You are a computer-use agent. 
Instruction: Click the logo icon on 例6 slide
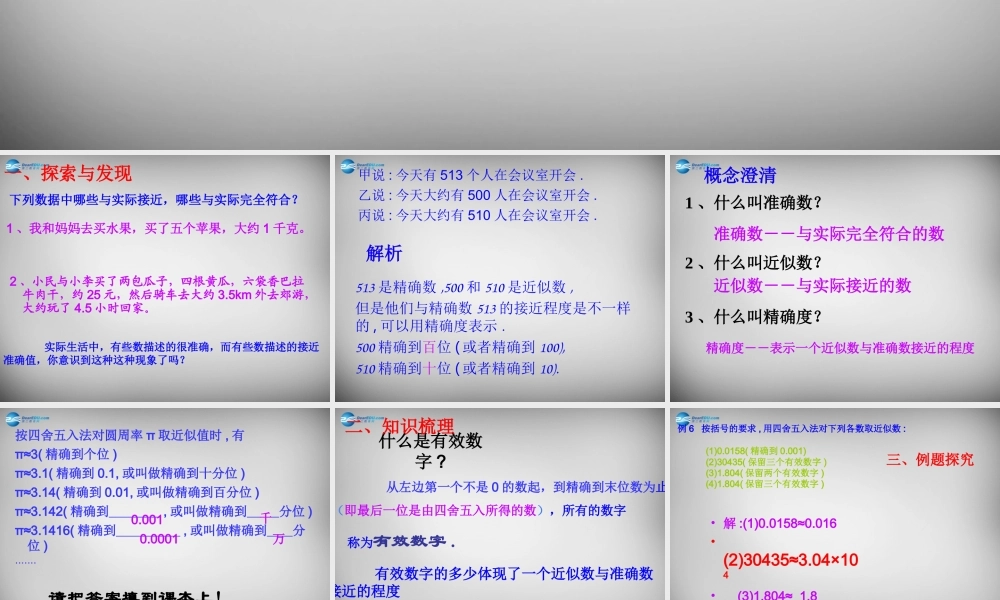tap(683, 419)
